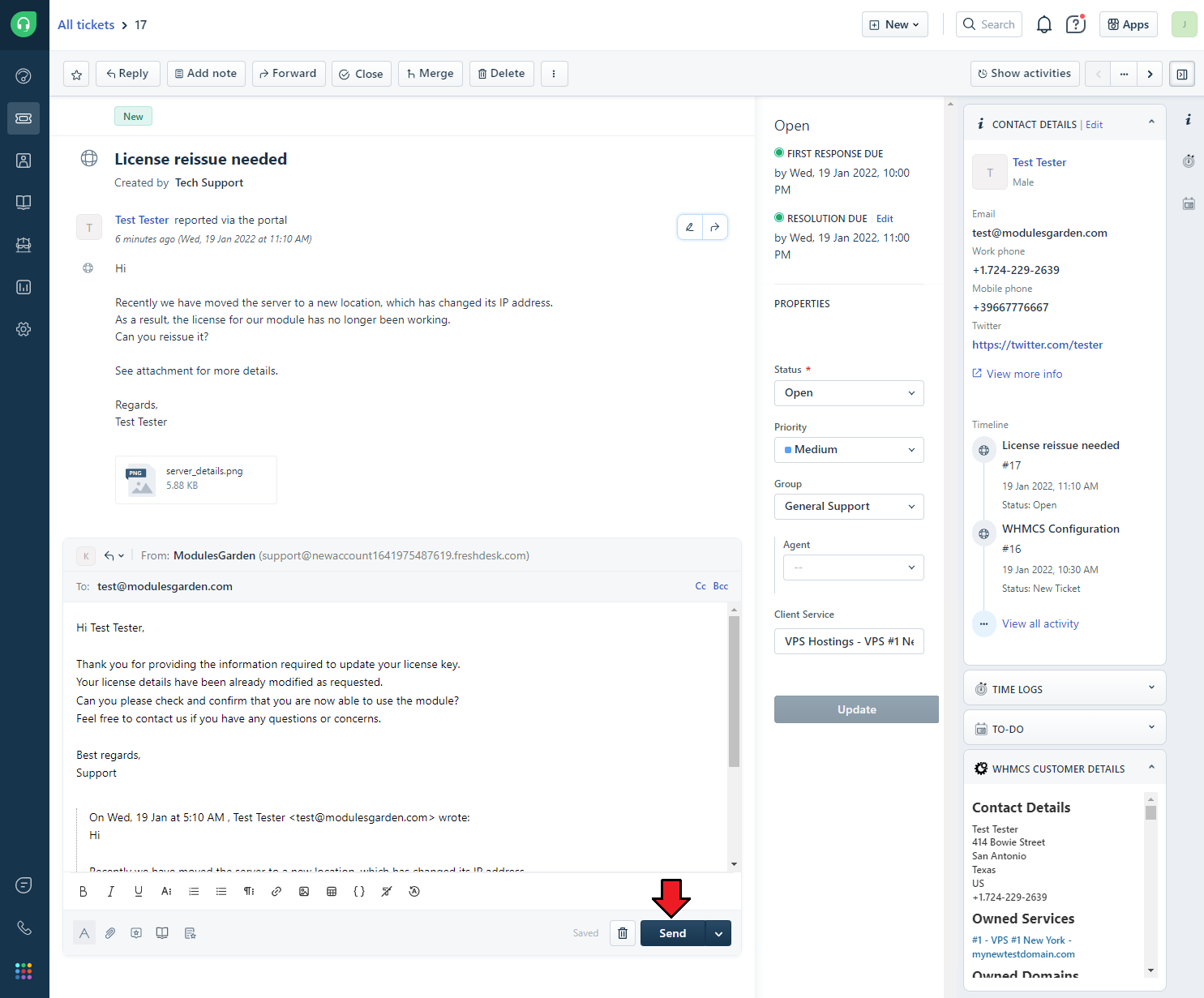Click the Italic formatting icon
The height and width of the screenshot is (998, 1204).
110,891
